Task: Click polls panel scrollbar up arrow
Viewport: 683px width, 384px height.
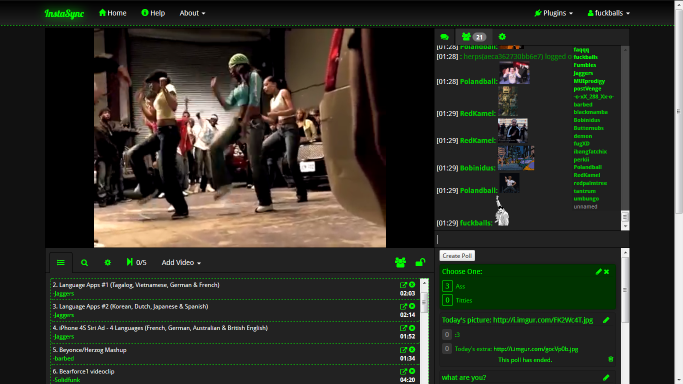Action: (x=625, y=253)
